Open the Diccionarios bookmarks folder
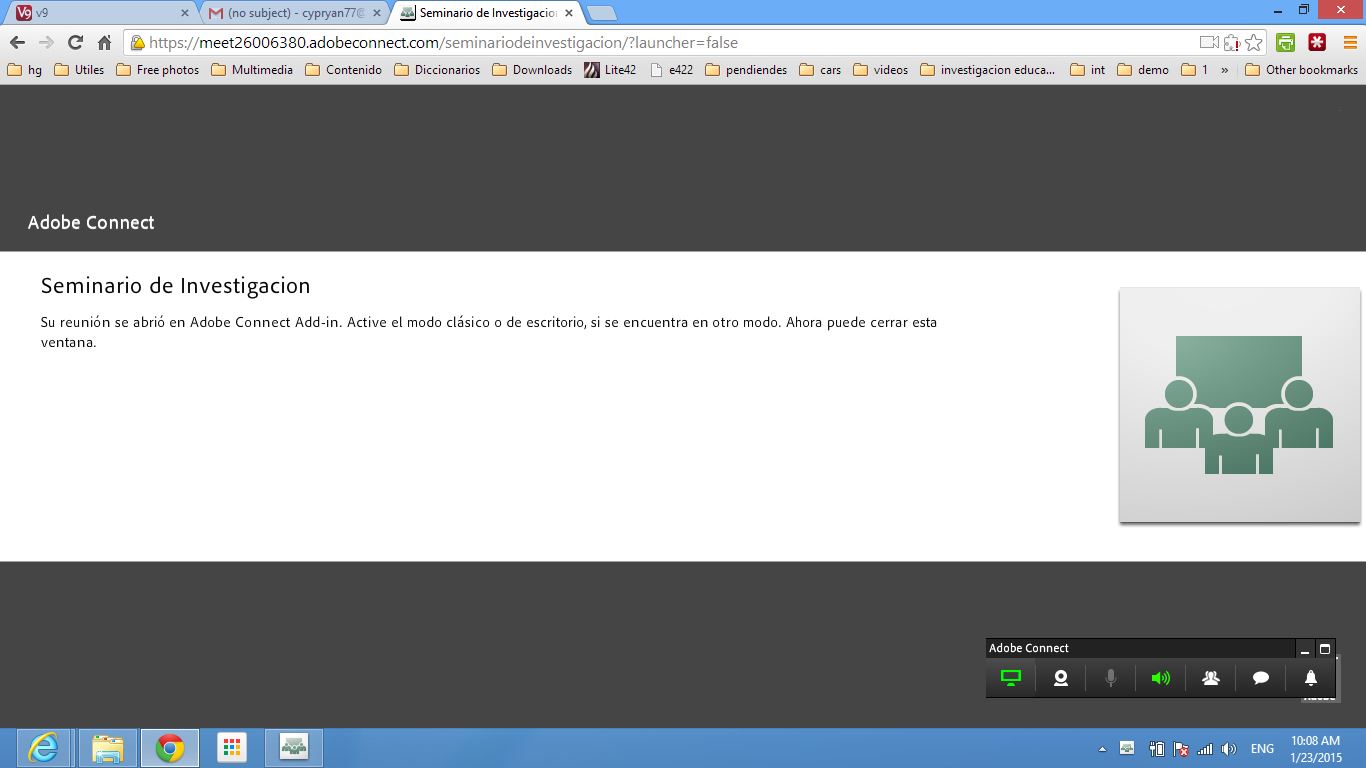The width and height of the screenshot is (1366, 768). (437, 70)
